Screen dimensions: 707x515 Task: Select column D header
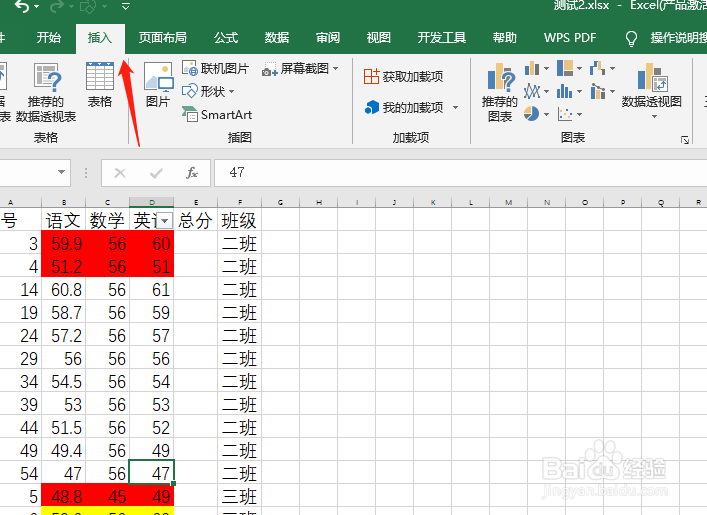[152, 202]
